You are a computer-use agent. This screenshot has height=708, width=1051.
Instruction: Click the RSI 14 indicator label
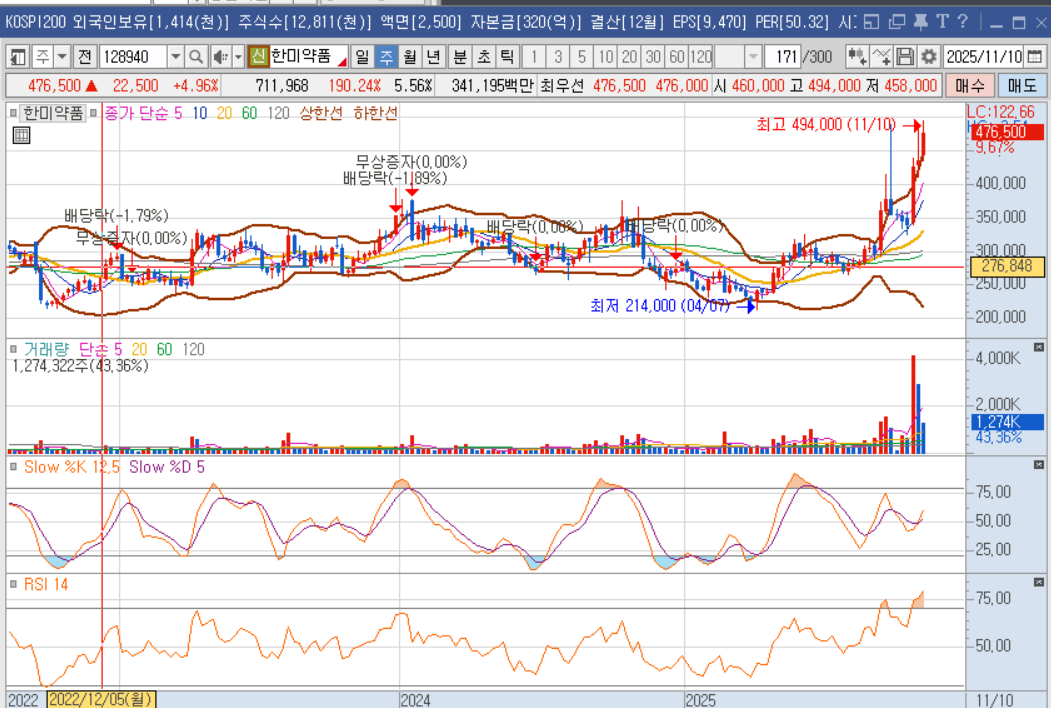pos(46,584)
